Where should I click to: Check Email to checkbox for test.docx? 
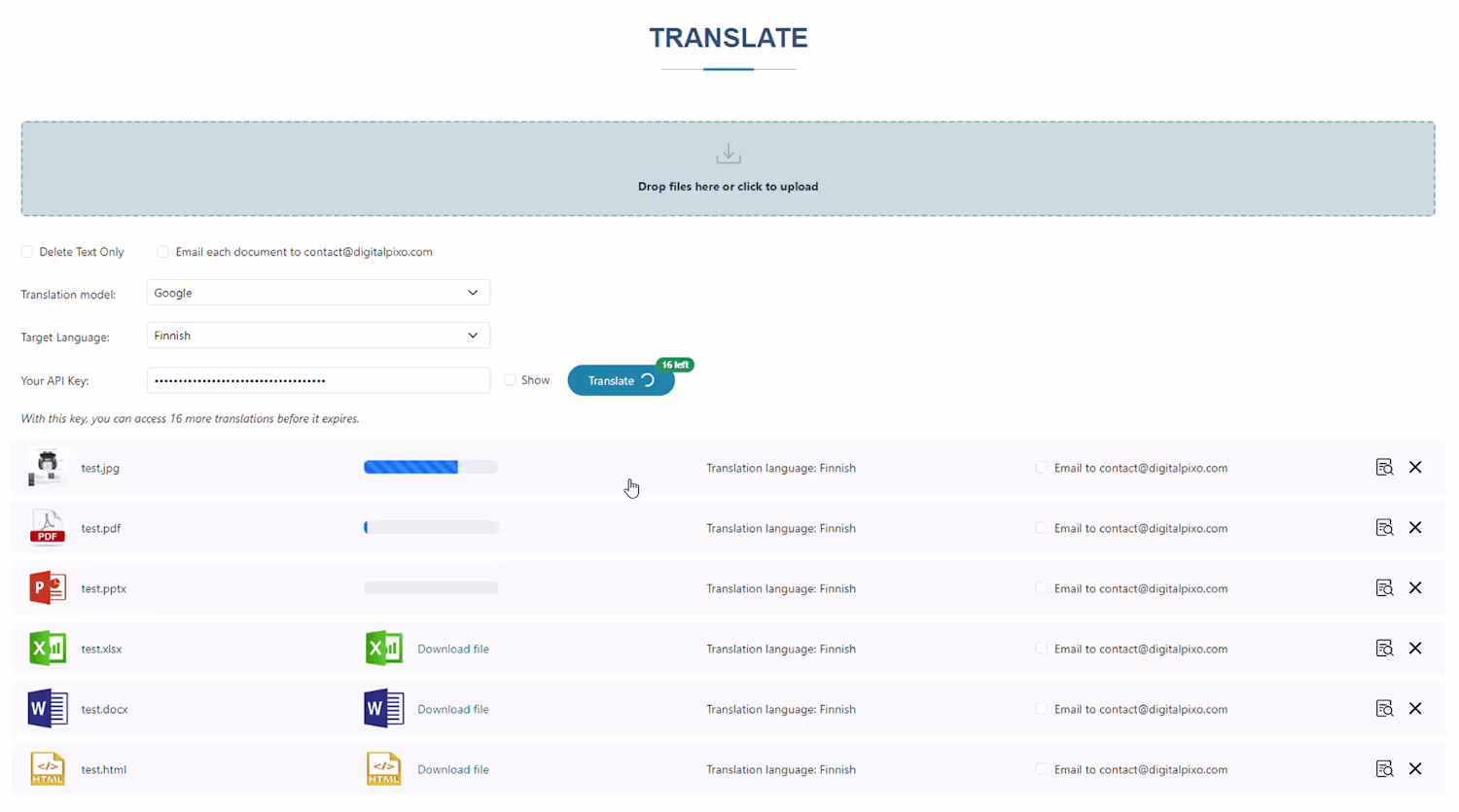coord(1041,709)
